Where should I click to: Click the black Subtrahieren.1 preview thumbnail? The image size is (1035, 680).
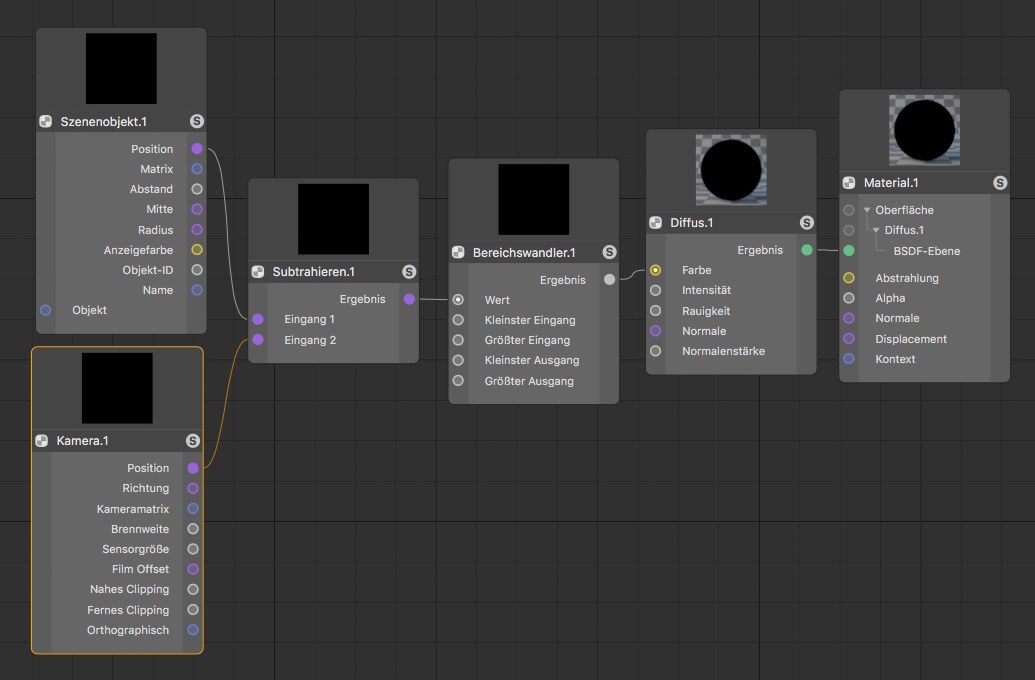coord(333,219)
